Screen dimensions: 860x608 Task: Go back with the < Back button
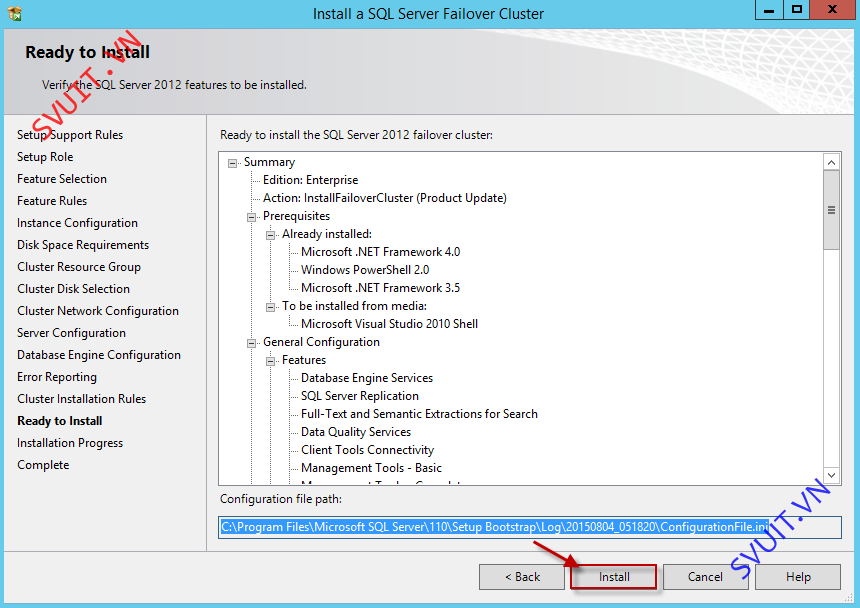pyautogui.click(x=522, y=577)
